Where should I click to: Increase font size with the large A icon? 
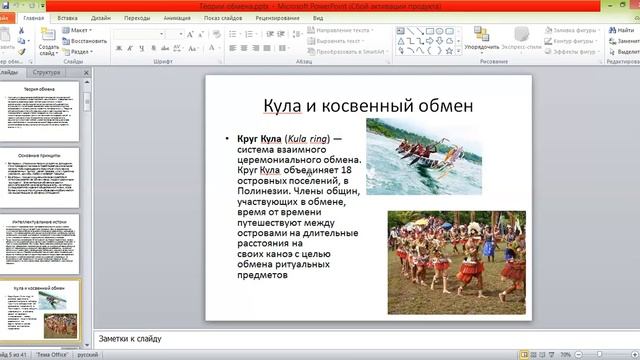[190, 35]
